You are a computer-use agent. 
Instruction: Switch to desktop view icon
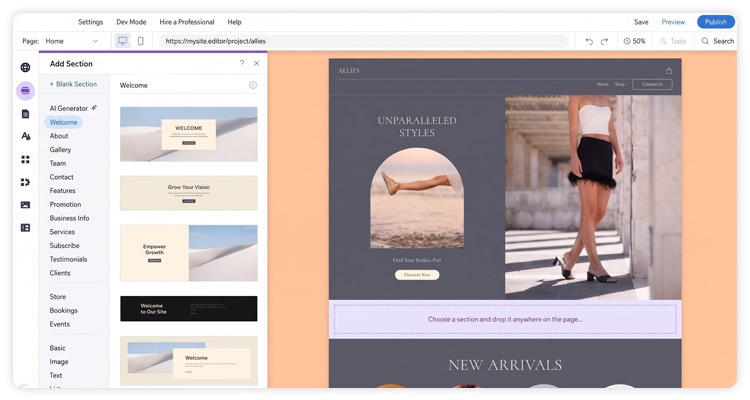[122, 41]
